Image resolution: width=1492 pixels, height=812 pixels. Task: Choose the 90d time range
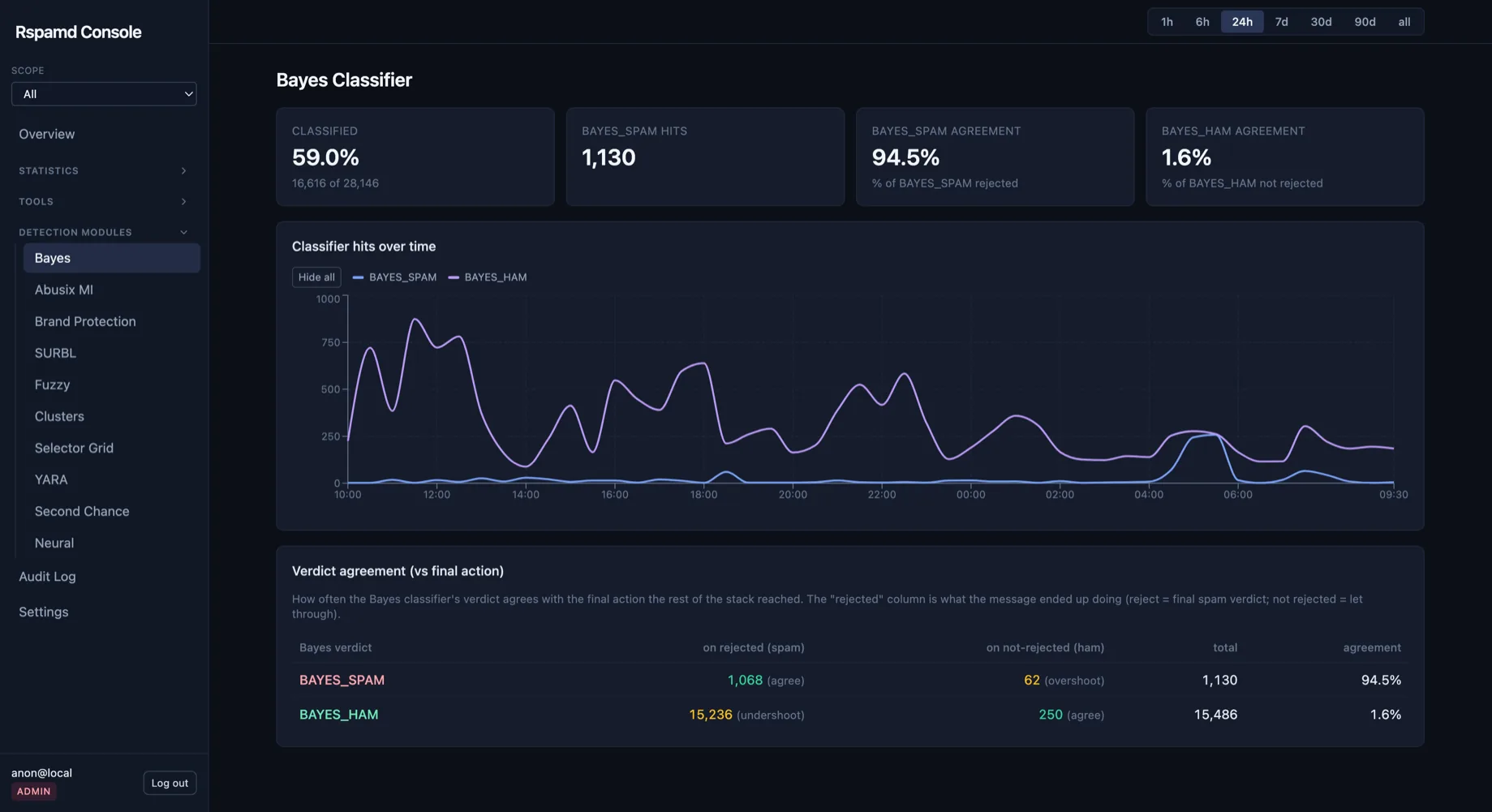click(1365, 22)
